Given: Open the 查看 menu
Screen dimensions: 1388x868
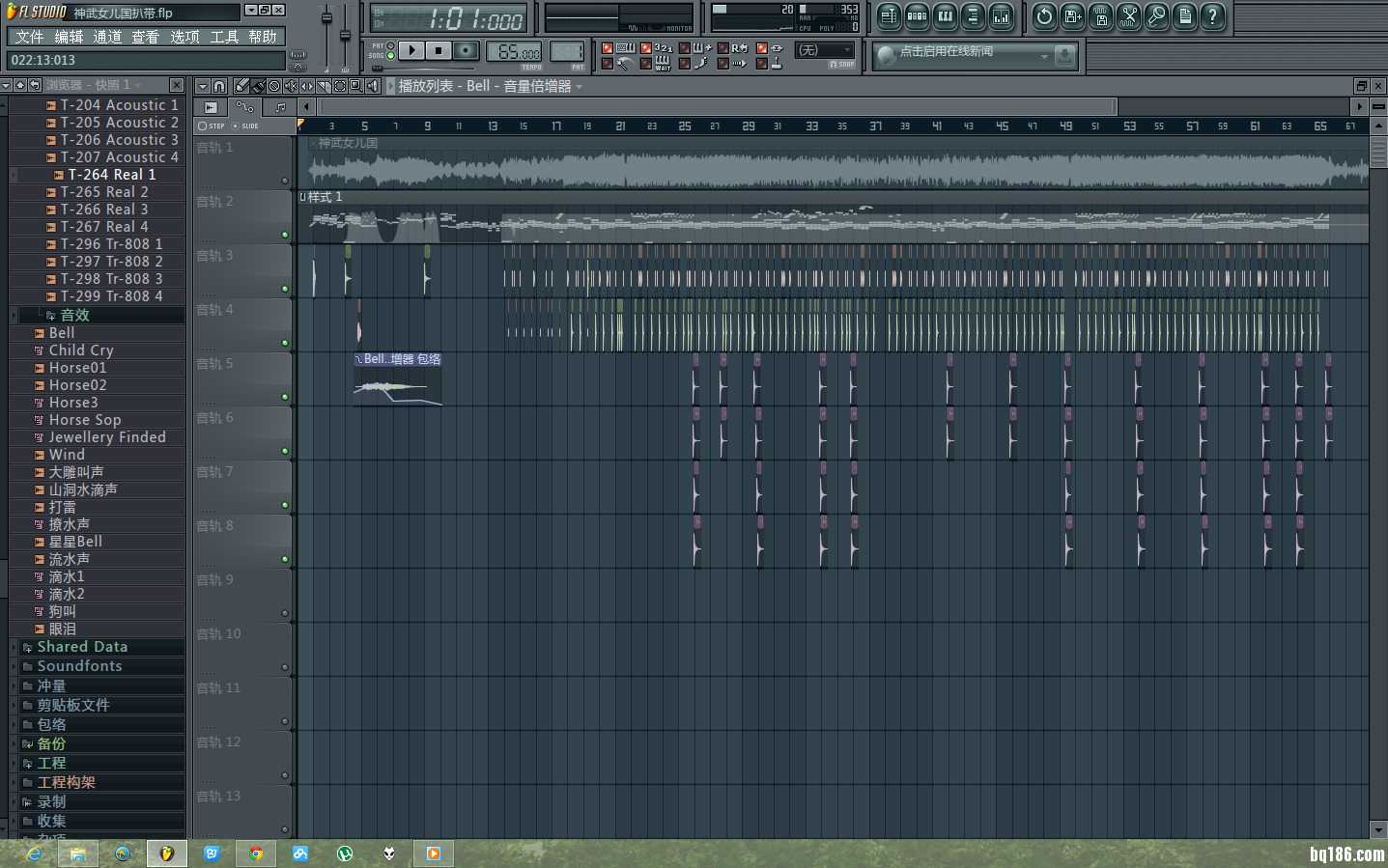Looking at the screenshot, I should point(146,37).
